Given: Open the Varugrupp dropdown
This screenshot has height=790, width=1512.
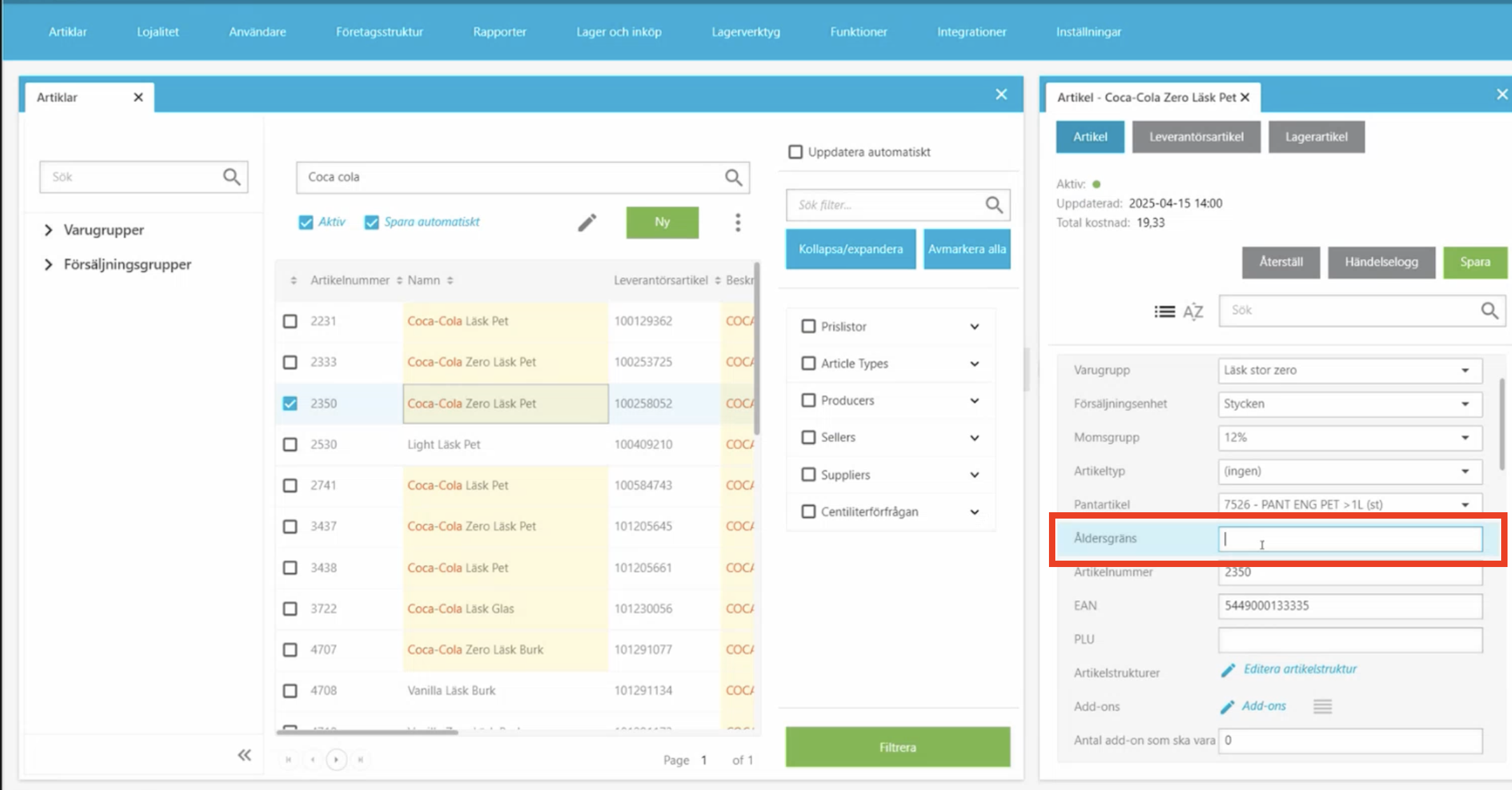Looking at the screenshot, I should [1350, 370].
